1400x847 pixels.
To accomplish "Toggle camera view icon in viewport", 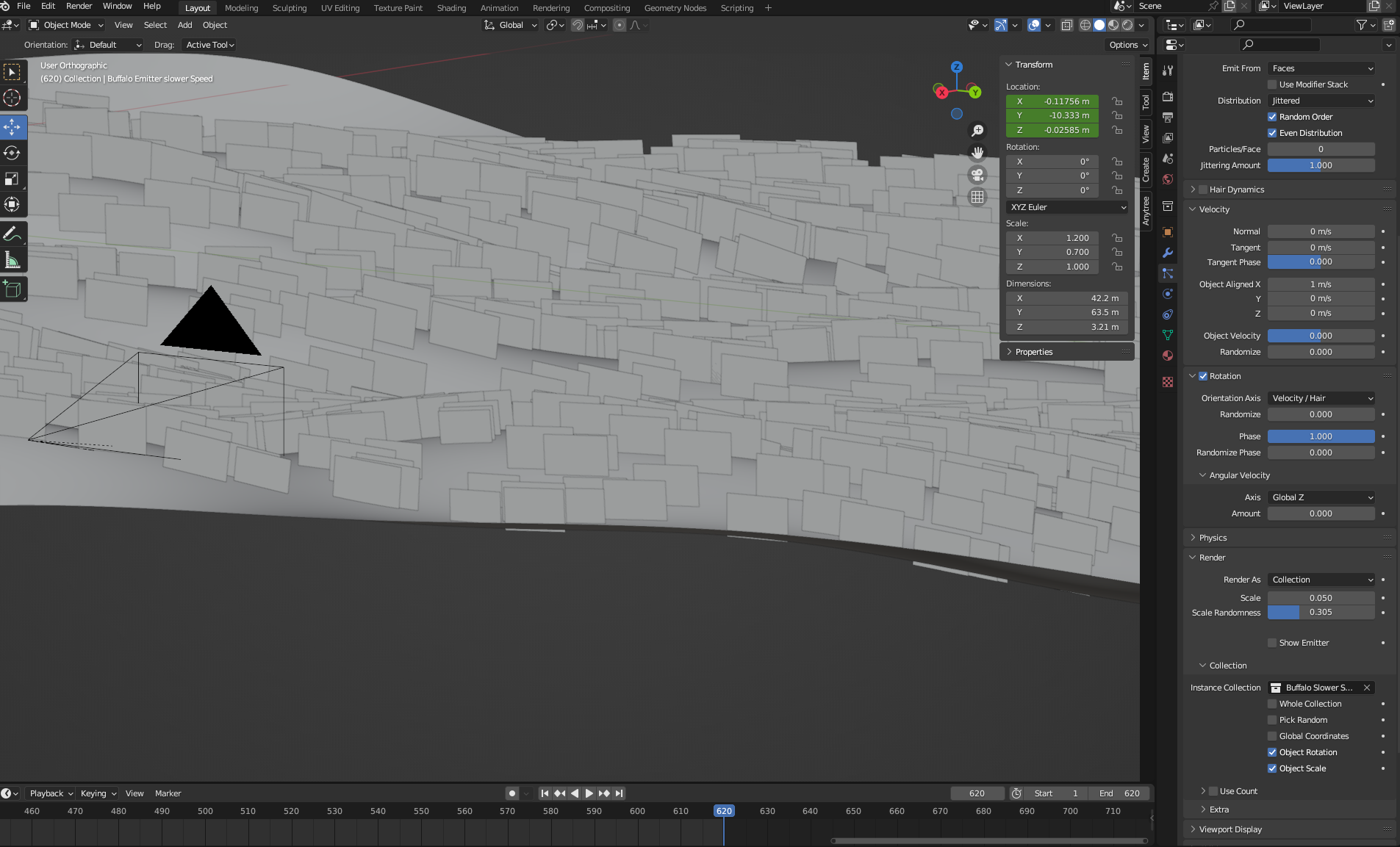I will click(x=977, y=175).
